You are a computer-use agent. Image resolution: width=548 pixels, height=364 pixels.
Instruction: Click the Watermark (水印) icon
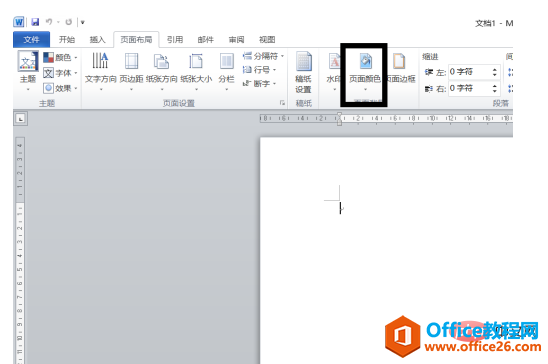coord(334,61)
